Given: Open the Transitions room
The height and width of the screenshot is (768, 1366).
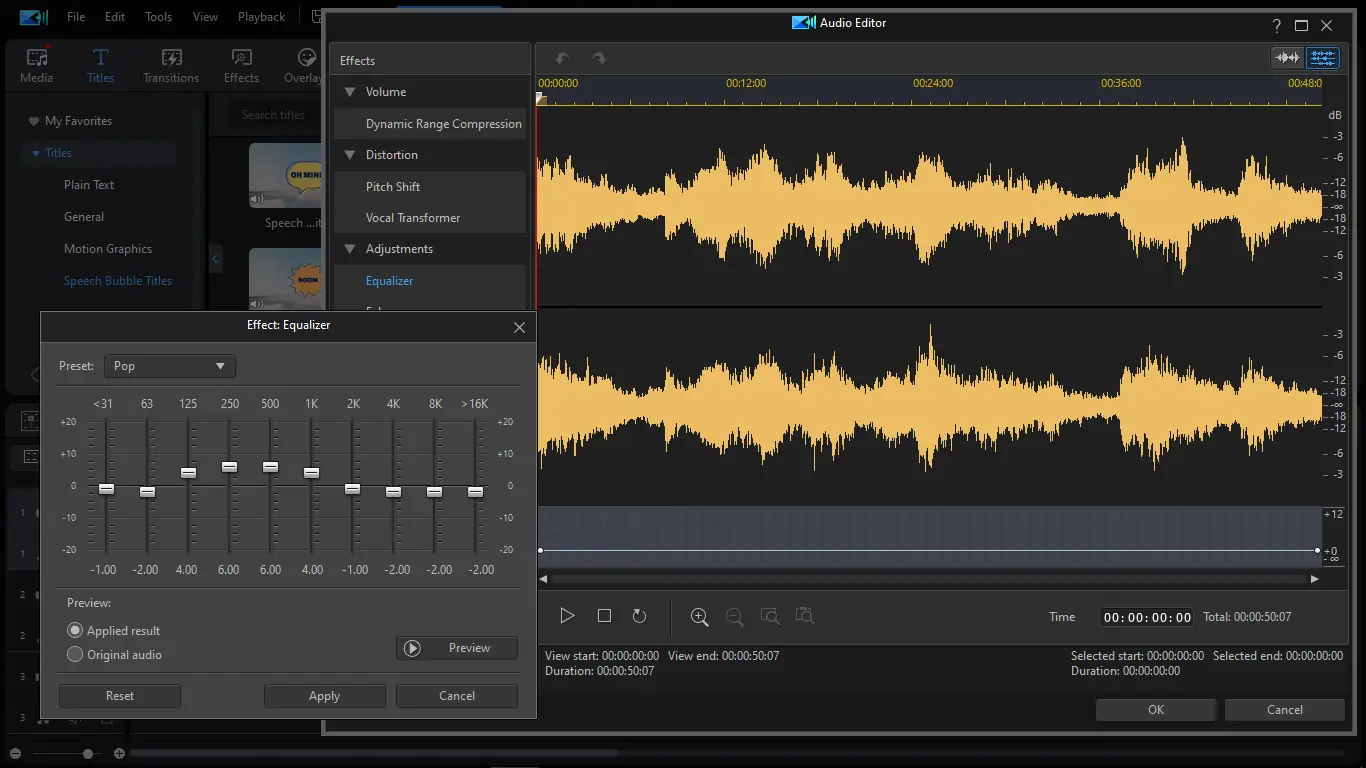Looking at the screenshot, I should [171, 66].
